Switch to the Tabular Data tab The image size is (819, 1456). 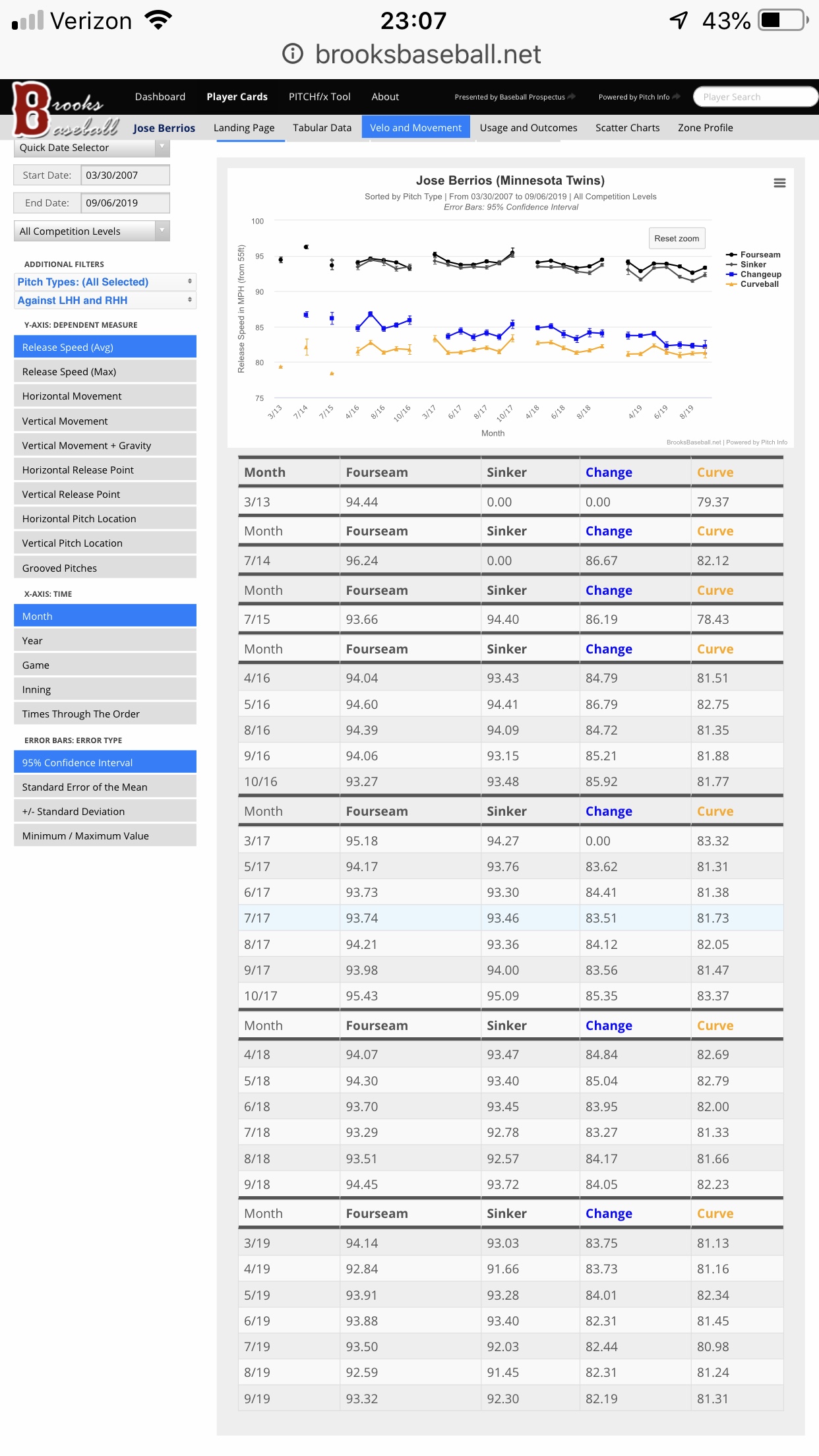click(322, 128)
